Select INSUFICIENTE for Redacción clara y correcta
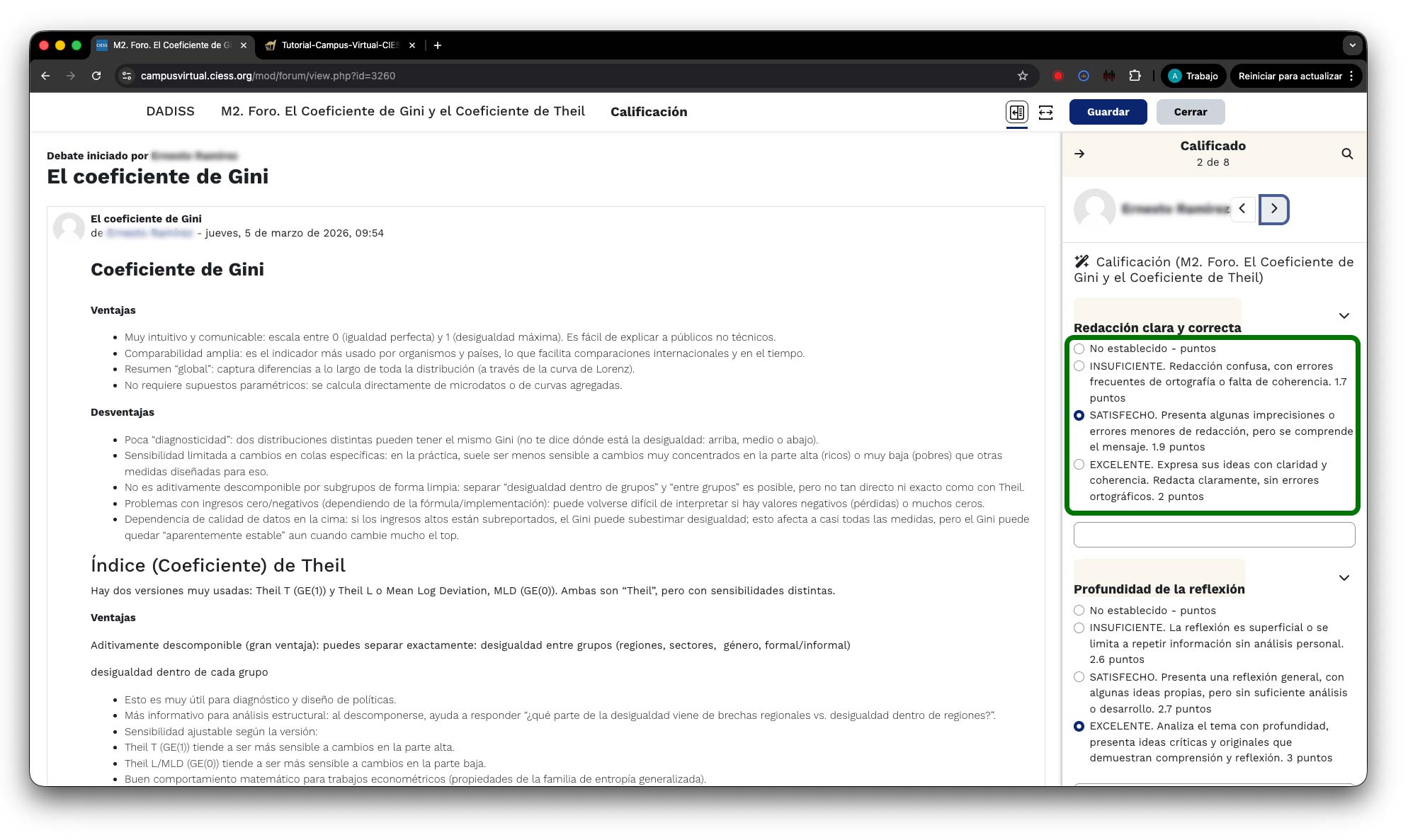1425x840 pixels. [1079, 366]
